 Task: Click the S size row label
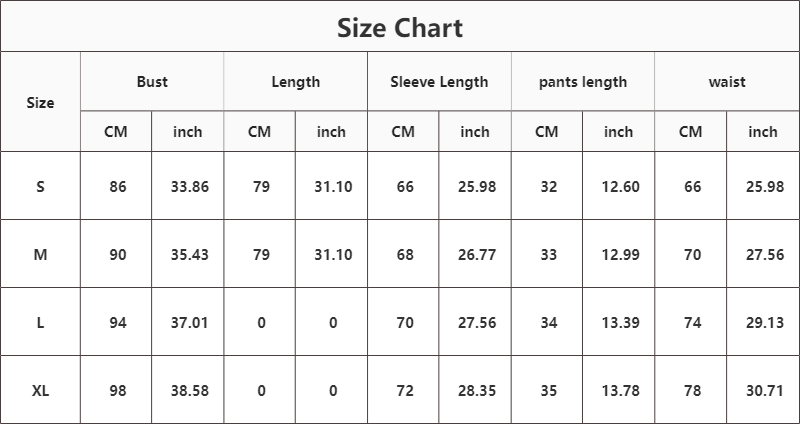tap(40, 186)
